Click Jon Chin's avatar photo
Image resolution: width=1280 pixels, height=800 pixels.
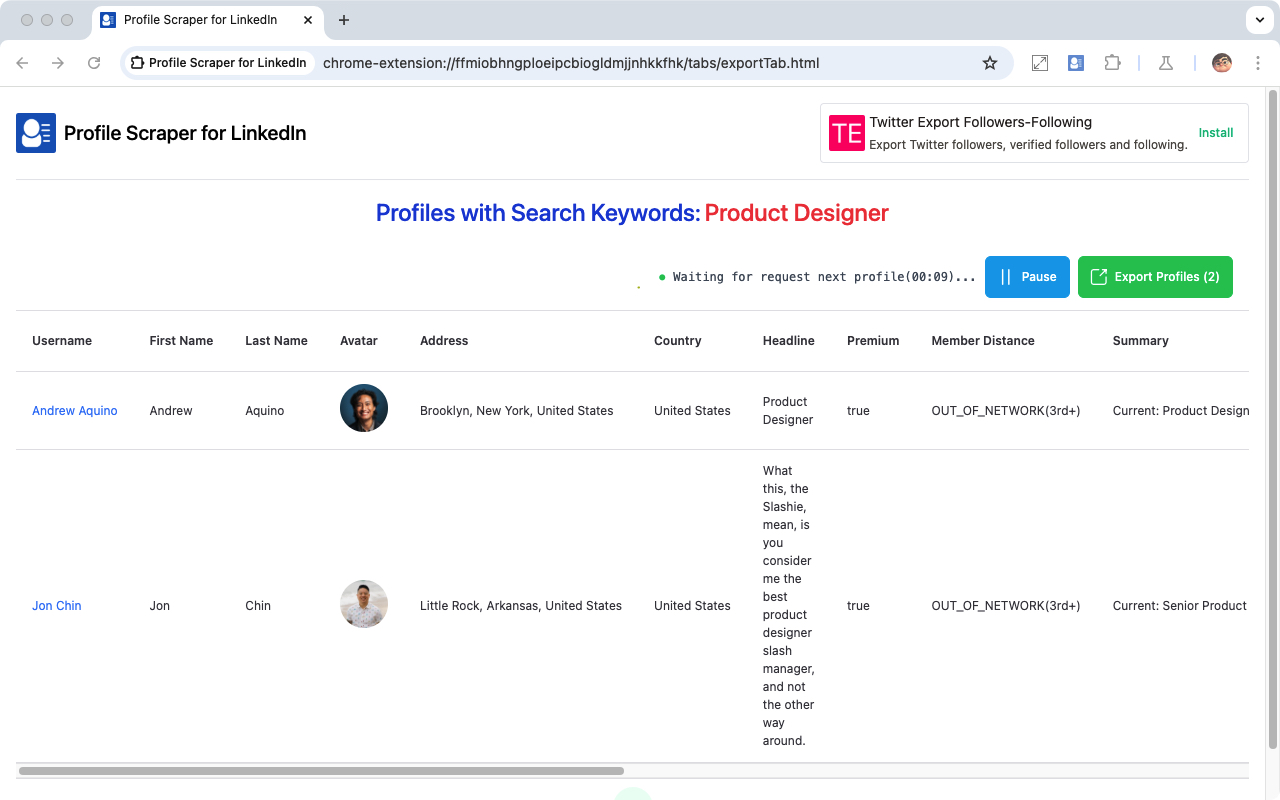point(364,604)
